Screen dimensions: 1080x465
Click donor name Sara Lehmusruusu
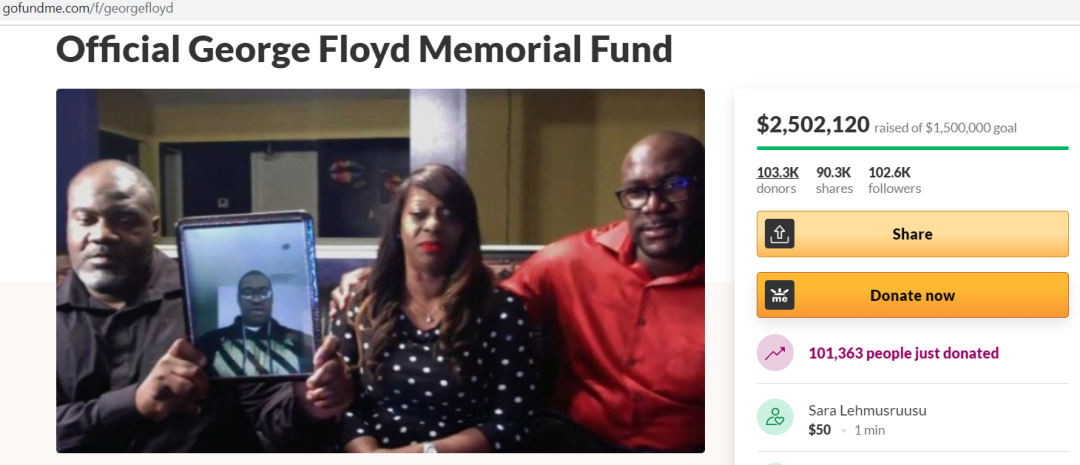coord(867,411)
